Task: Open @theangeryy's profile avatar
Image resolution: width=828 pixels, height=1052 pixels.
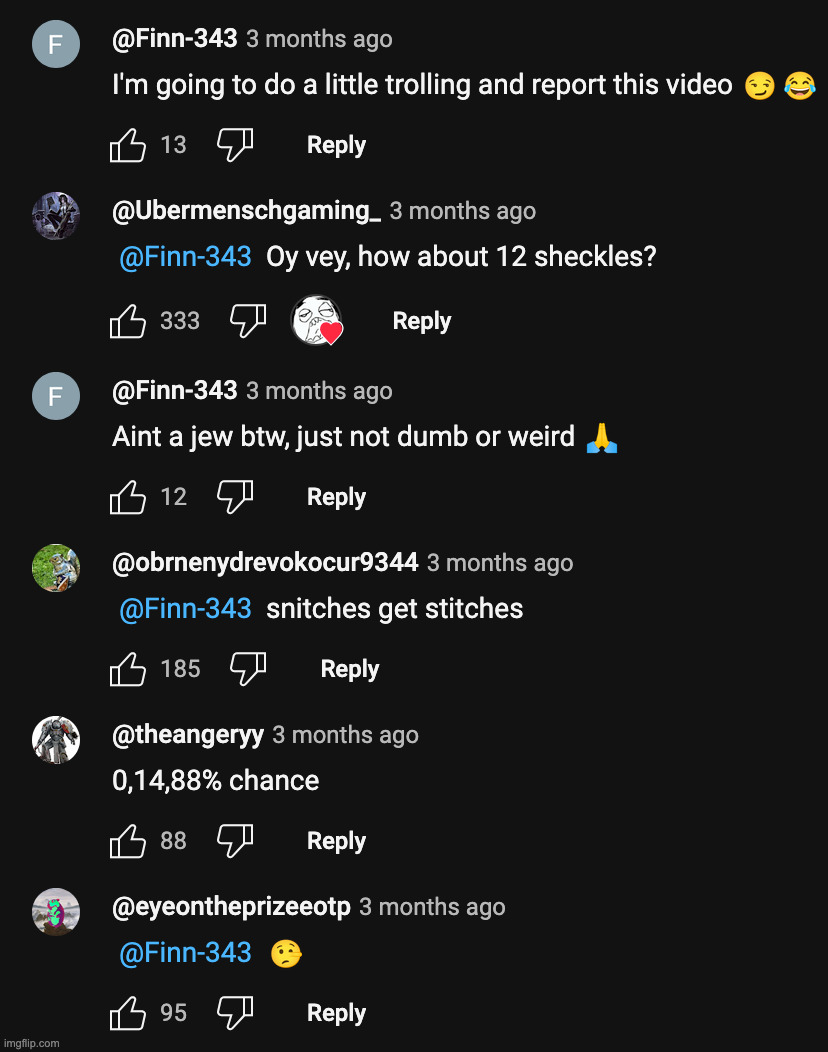Action: (55, 740)
